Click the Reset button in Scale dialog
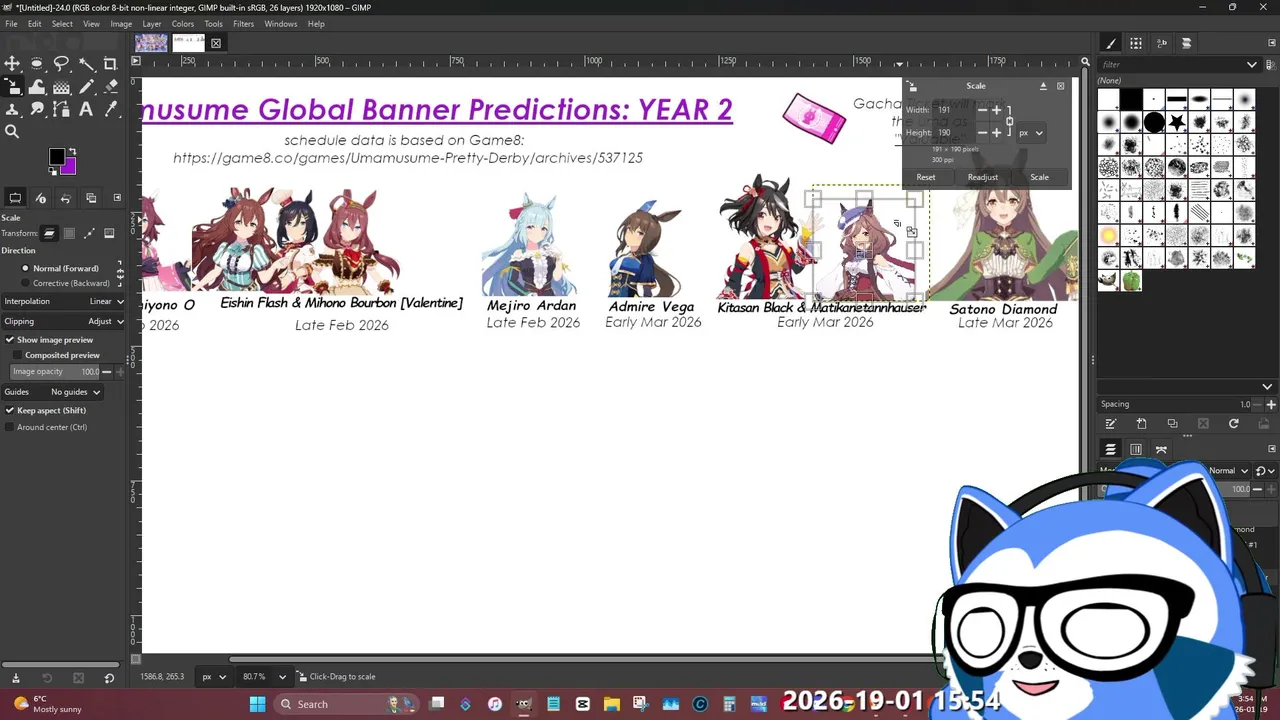 click(x=926, y=177)
